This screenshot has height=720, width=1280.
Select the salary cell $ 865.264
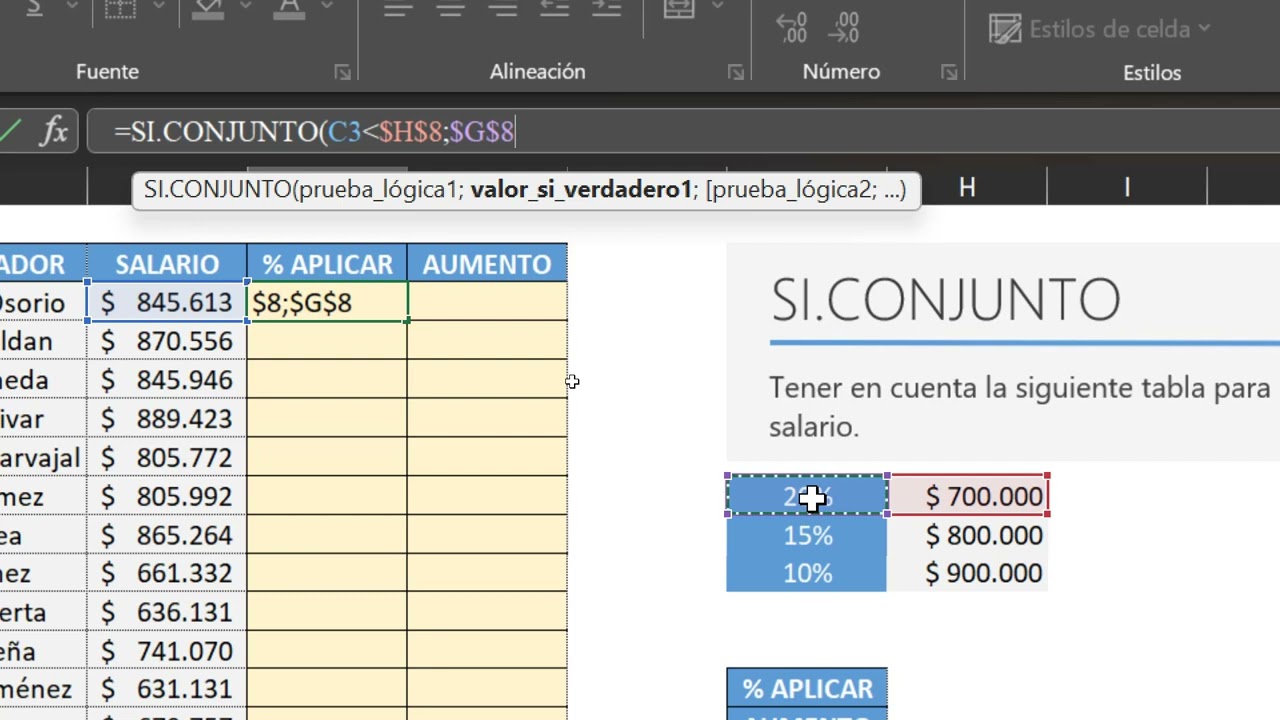pos(167,535)
